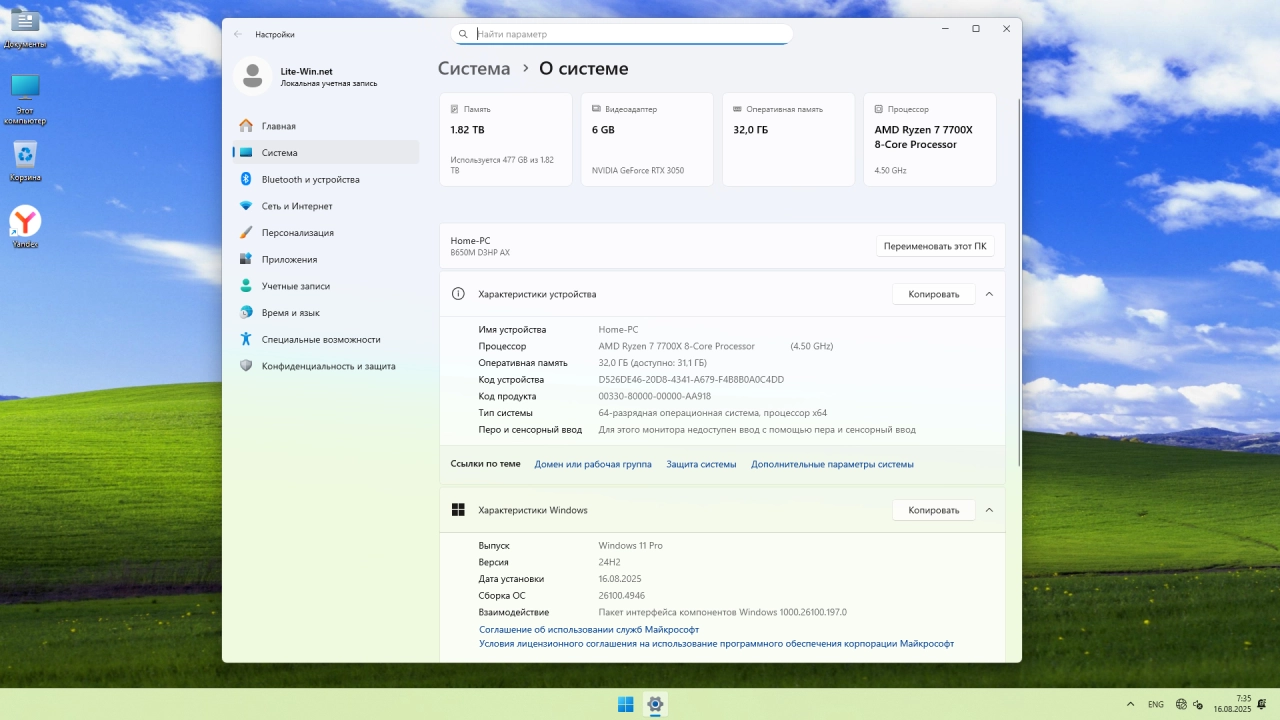
Task: Click the Lite-Win.net user avatar
Action: click(252, 76)
